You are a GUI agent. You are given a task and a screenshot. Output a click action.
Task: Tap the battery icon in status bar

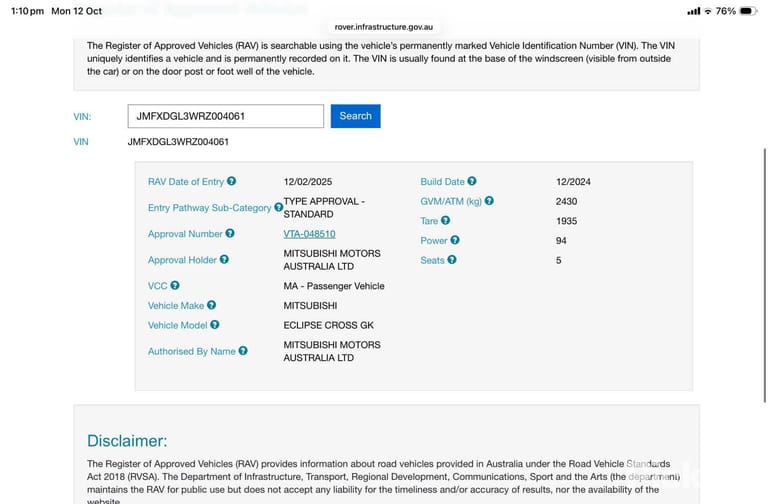748,11
